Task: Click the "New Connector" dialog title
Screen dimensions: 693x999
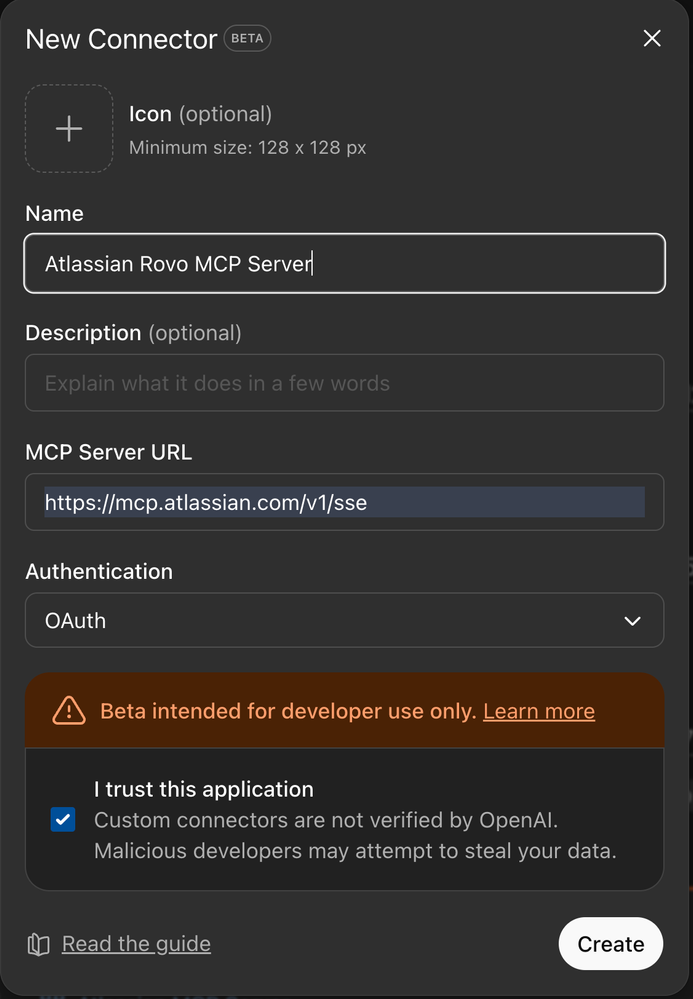Action: coord(121,39)
